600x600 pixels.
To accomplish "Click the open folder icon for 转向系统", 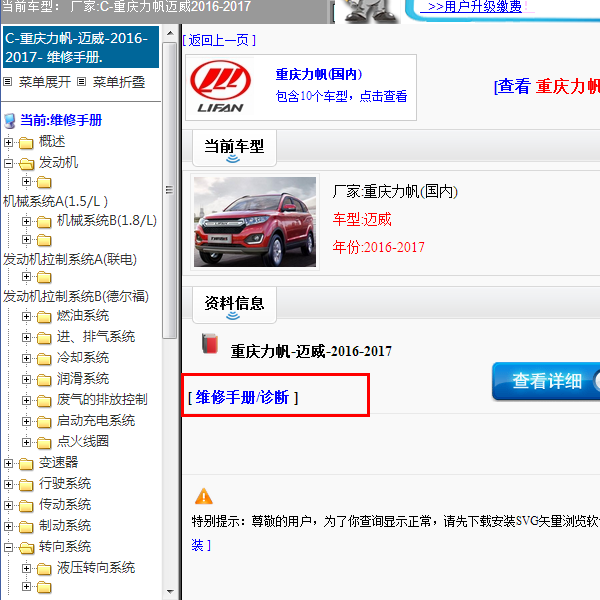I will pyautogui.click(x=26, y=548).
